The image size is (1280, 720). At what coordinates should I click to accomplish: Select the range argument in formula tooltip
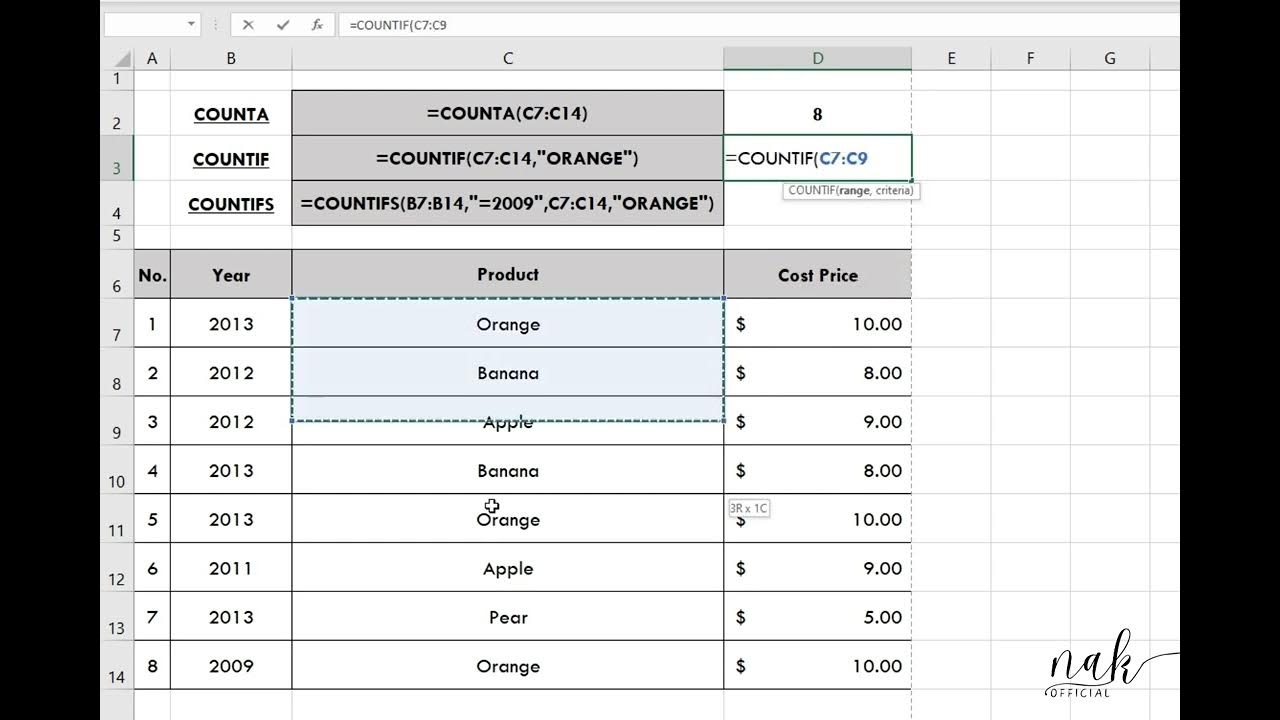[855, 190]
